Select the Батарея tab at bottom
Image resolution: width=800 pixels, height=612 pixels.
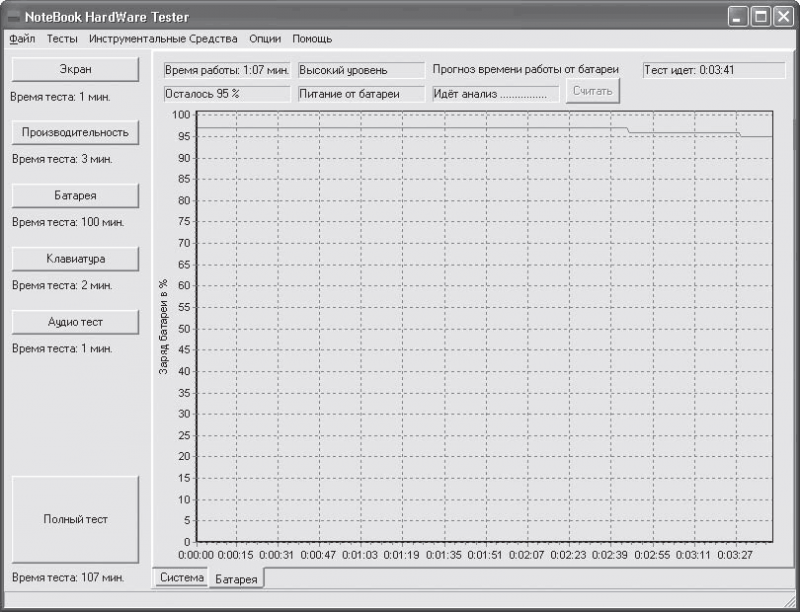click(x=236, y=579)
